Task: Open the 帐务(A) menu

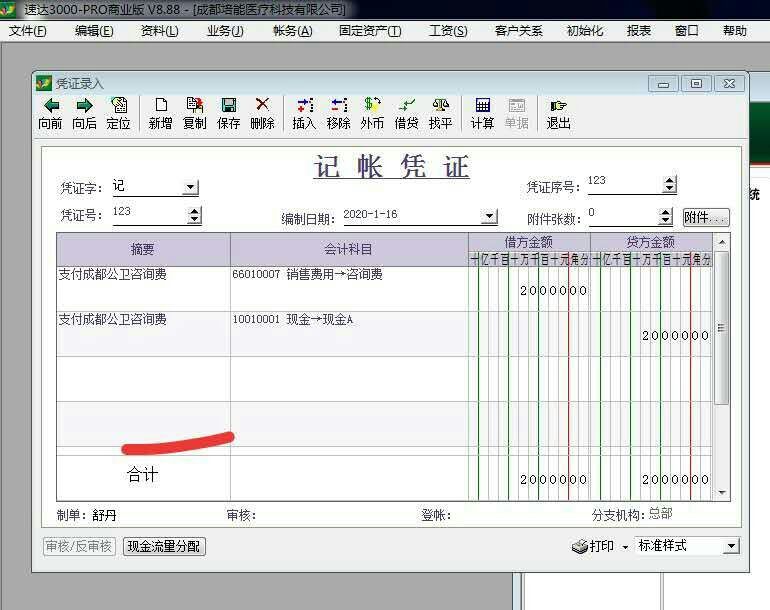Action: coord(292,31)
